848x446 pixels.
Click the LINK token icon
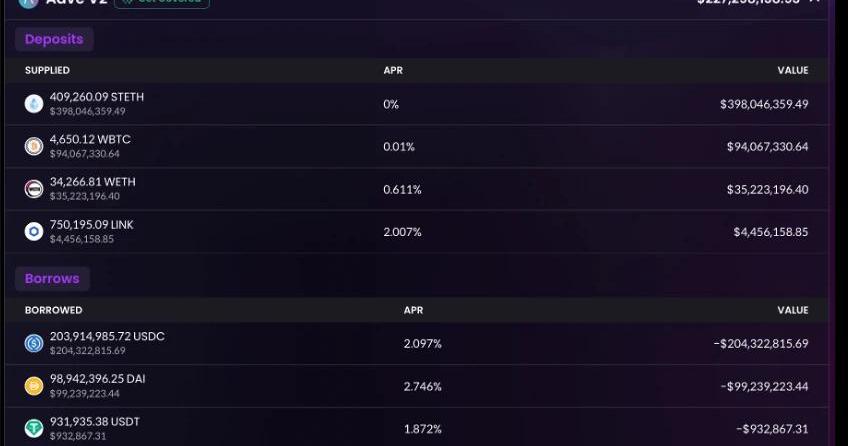point(34,232)
